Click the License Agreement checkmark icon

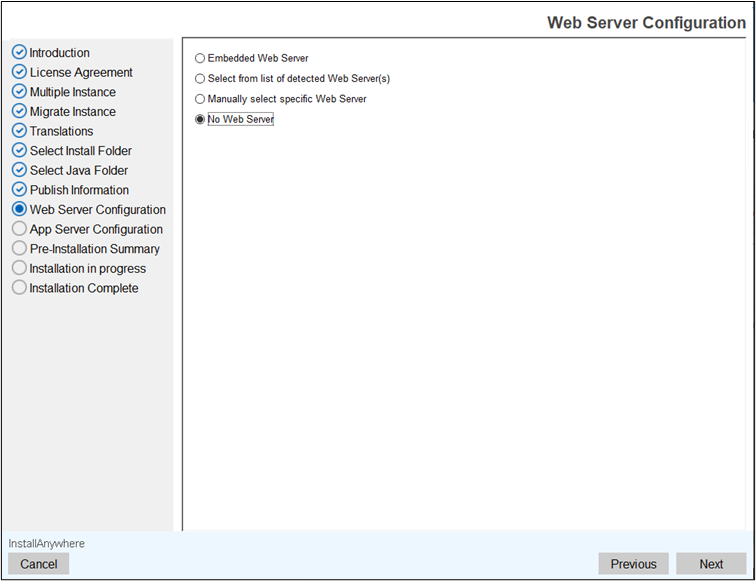[19, 72]
